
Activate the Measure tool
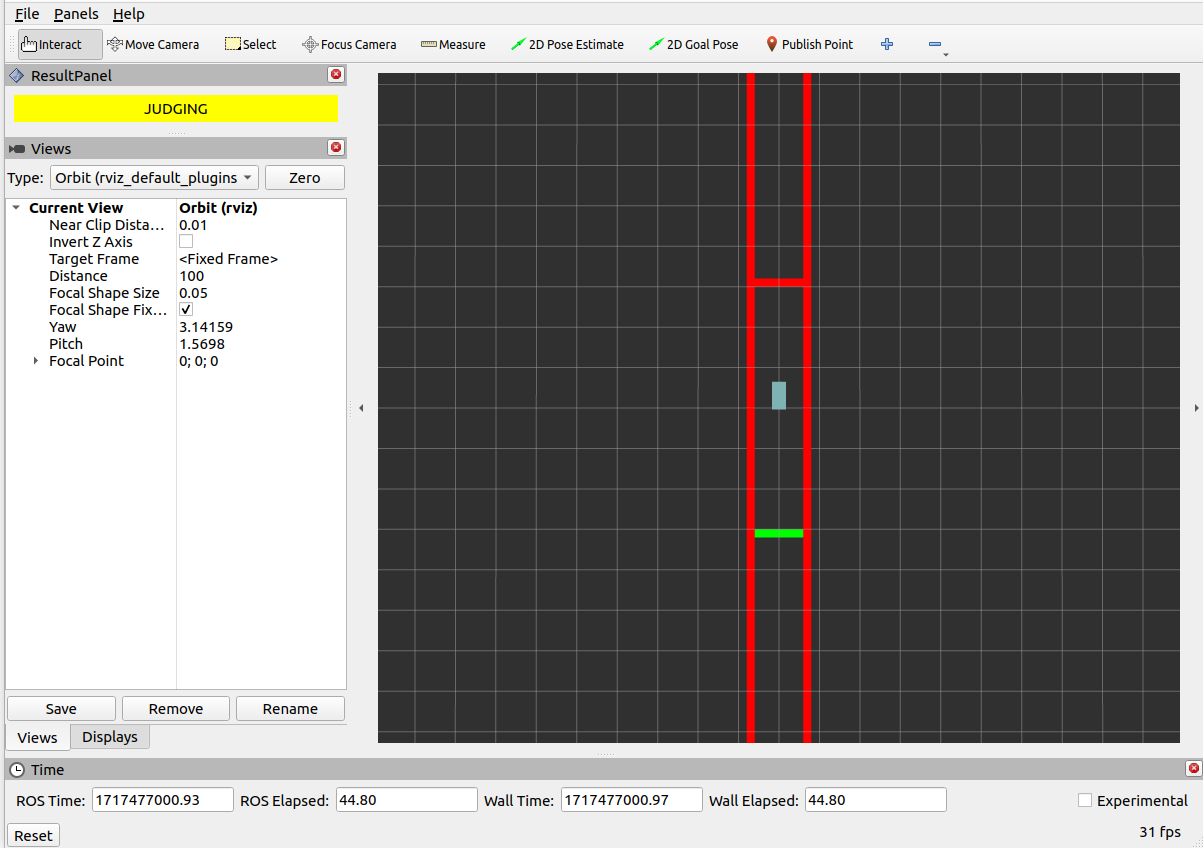click(x=453, y=44)
